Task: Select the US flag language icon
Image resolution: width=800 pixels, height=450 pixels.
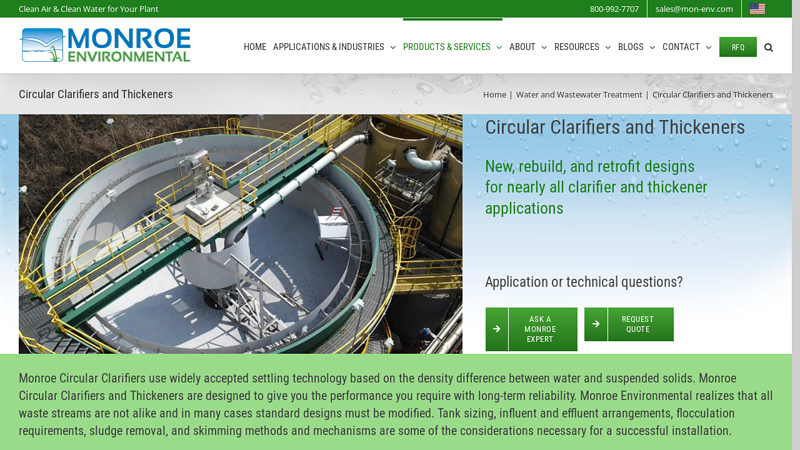Action: coord(757,9)
